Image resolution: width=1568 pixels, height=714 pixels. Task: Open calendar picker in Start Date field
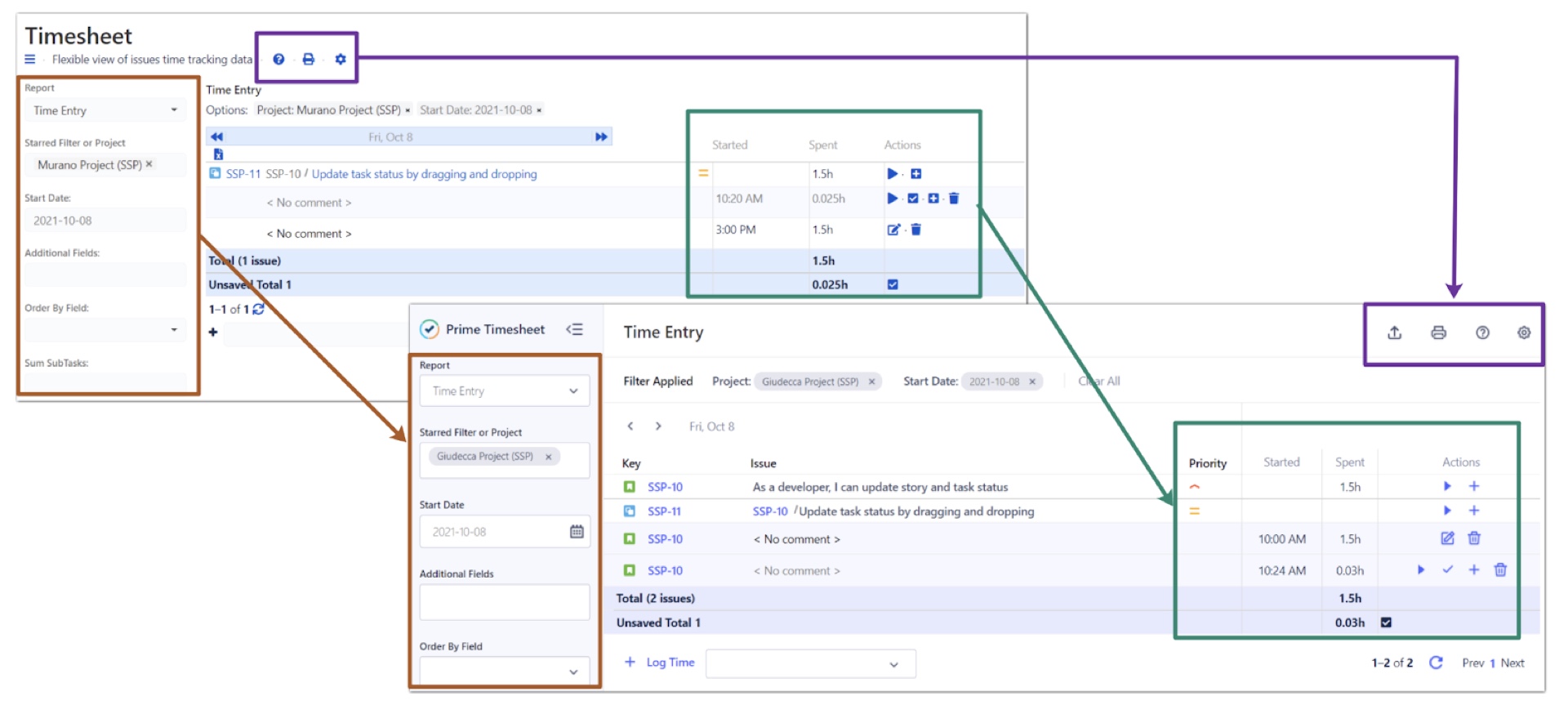577,532
